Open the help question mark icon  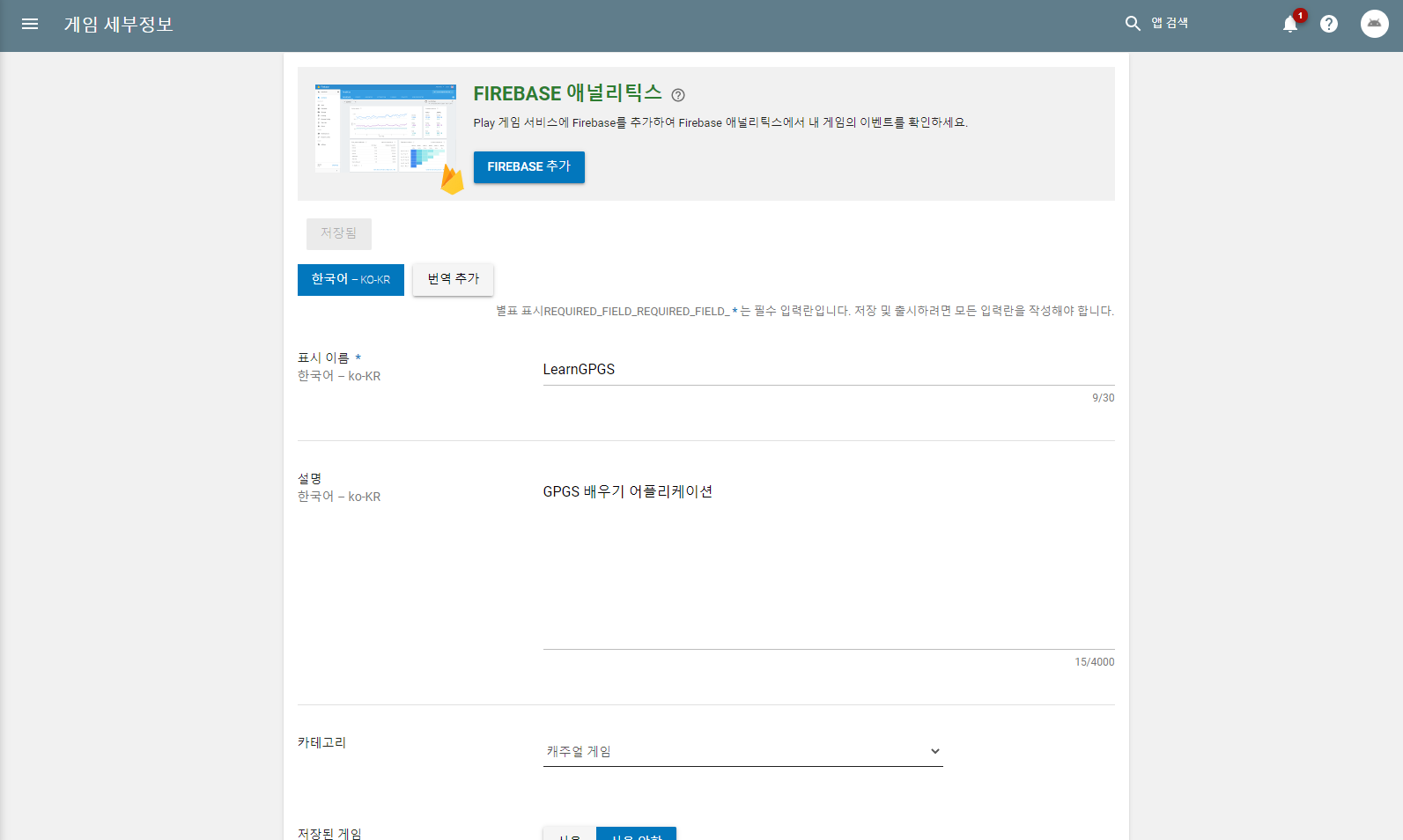[x=1329, y=24]
